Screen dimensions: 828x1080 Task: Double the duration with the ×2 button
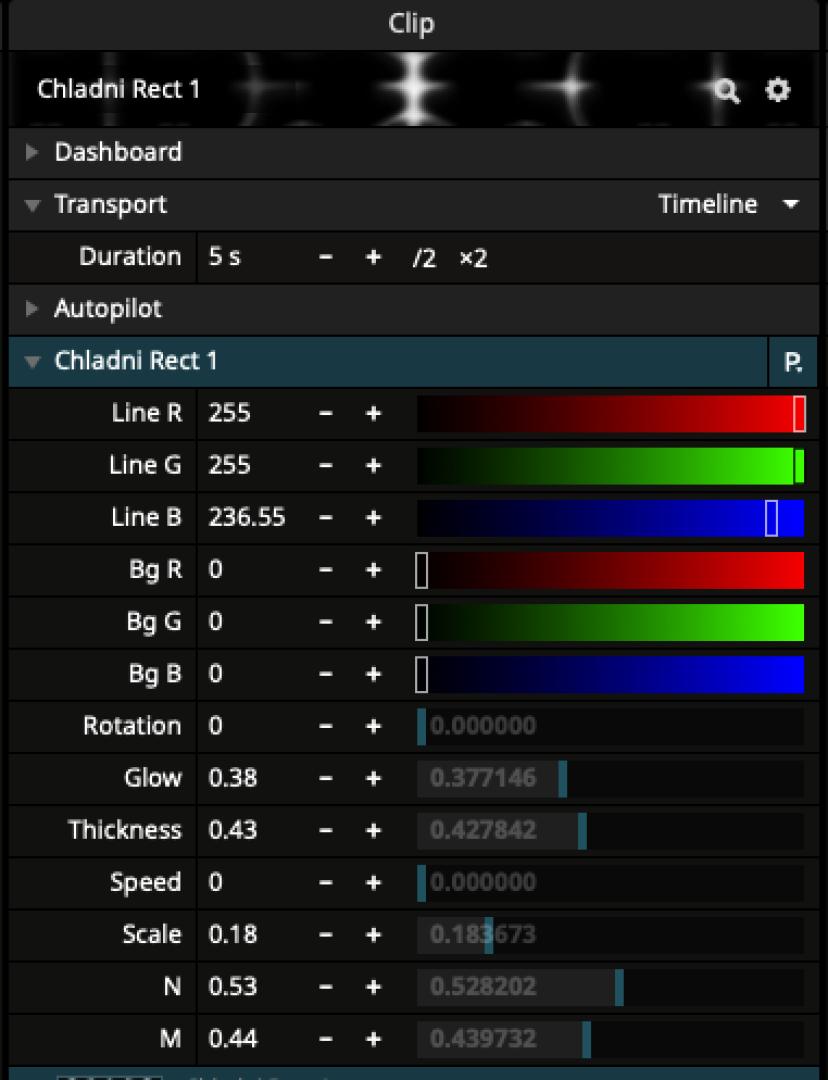[x=473, y=258]
